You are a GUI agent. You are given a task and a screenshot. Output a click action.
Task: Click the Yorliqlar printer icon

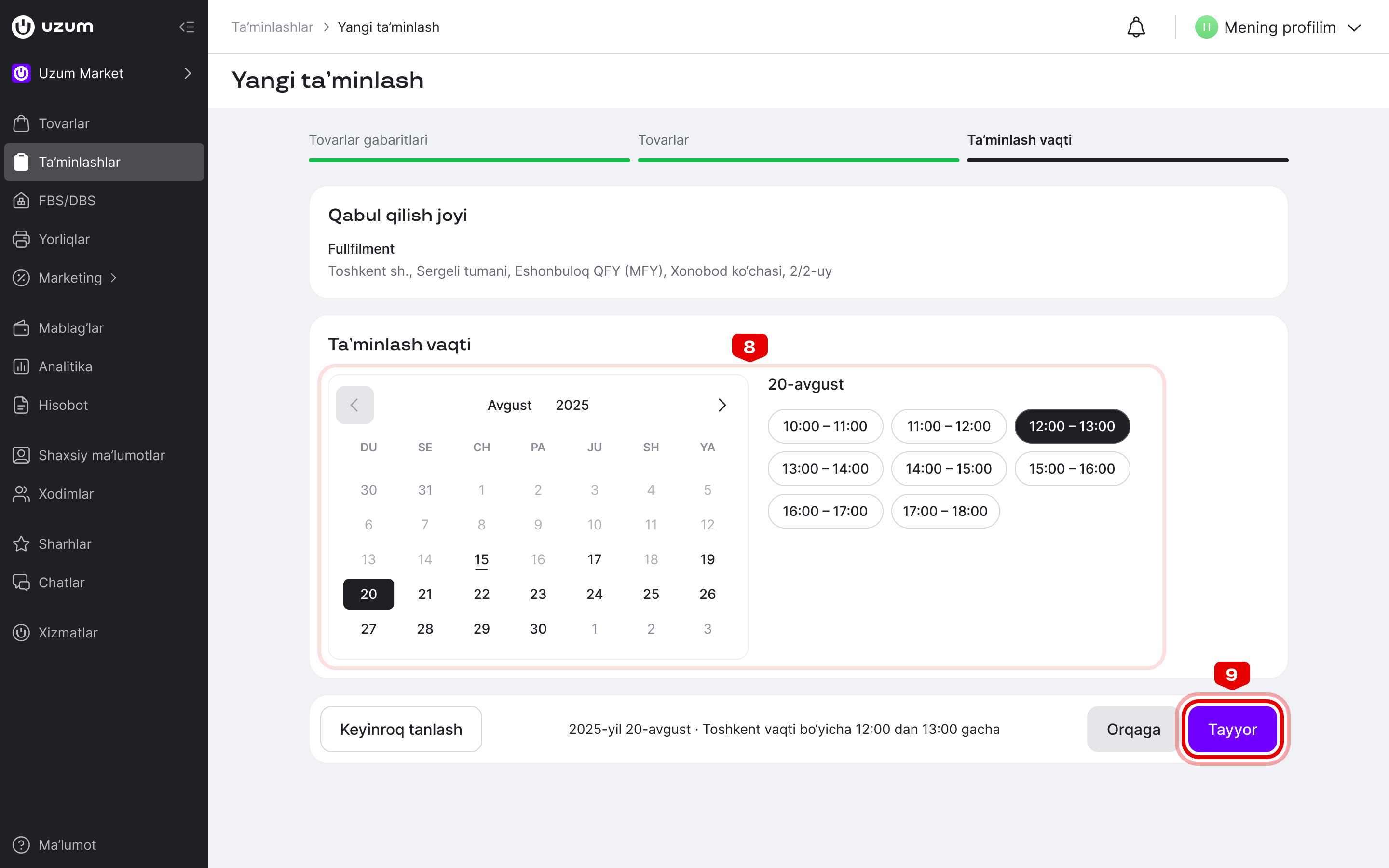tap(21, 239)
